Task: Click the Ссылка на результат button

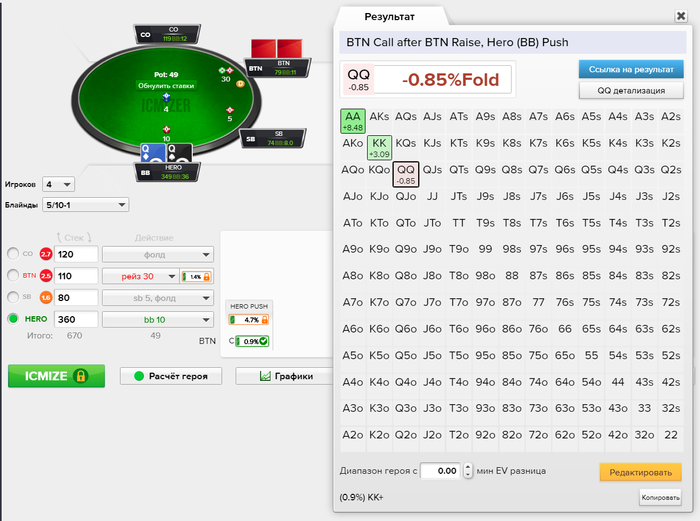Action: (x=631, y=69)
